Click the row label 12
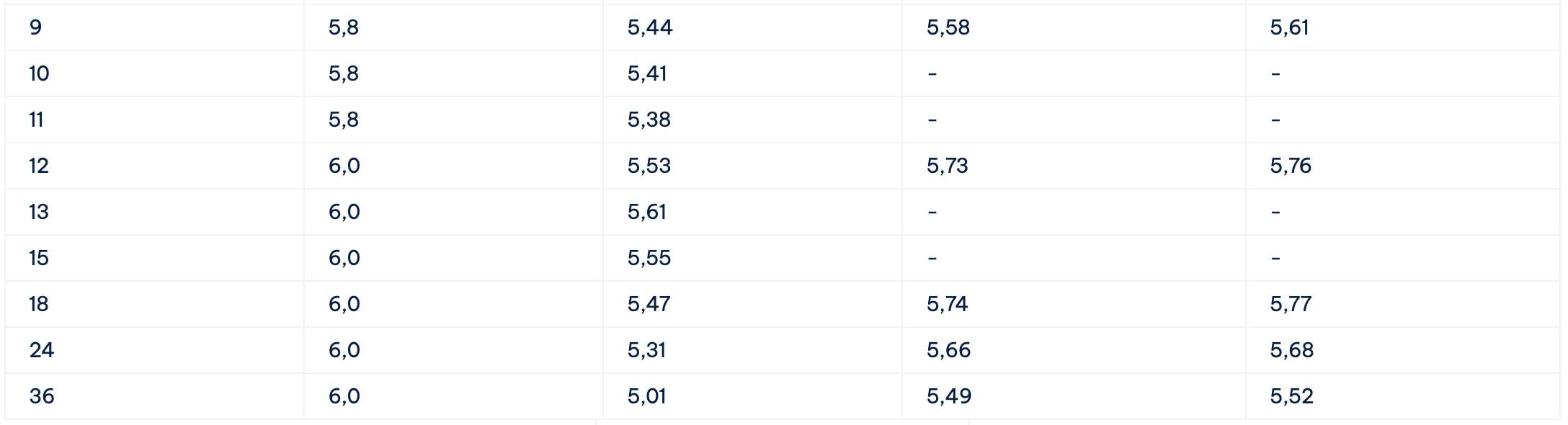1568x425 pixels. 154,166
